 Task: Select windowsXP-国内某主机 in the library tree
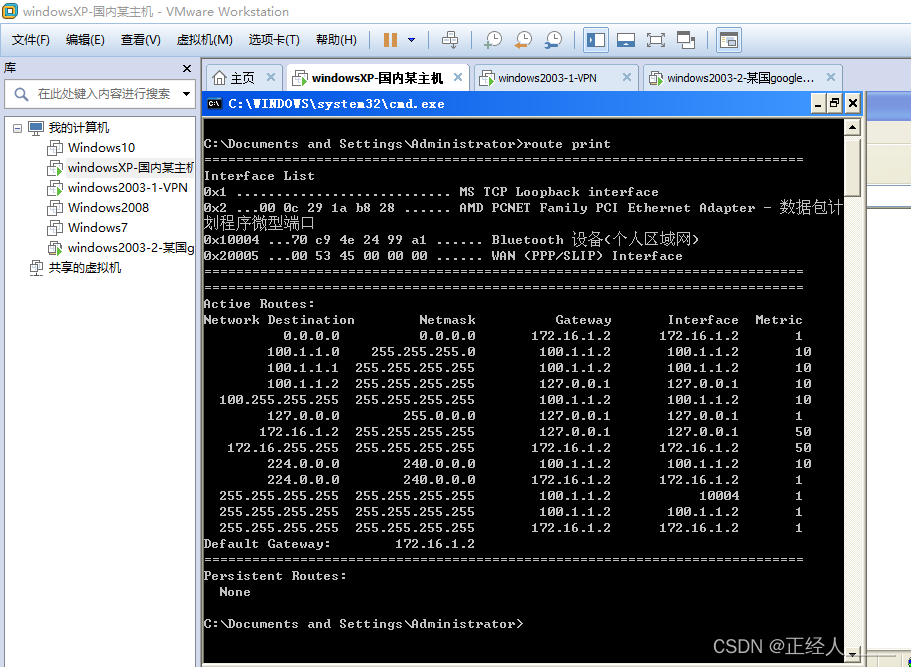pos(131,168)
